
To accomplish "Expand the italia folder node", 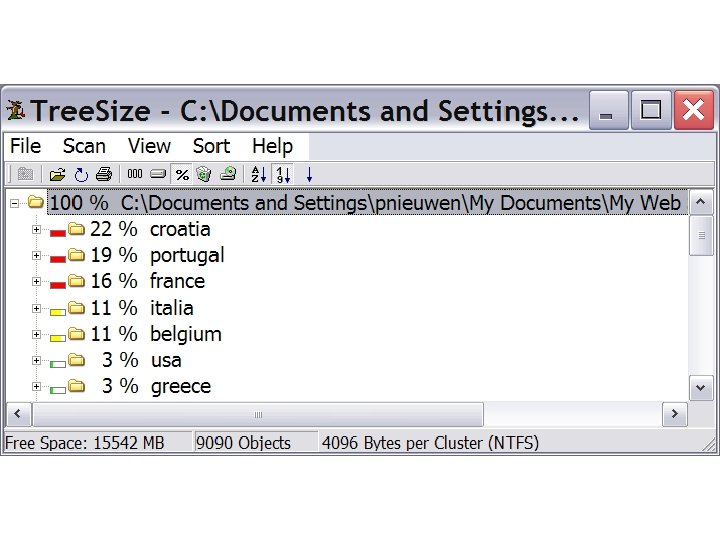I will click(x=36, y=308).
